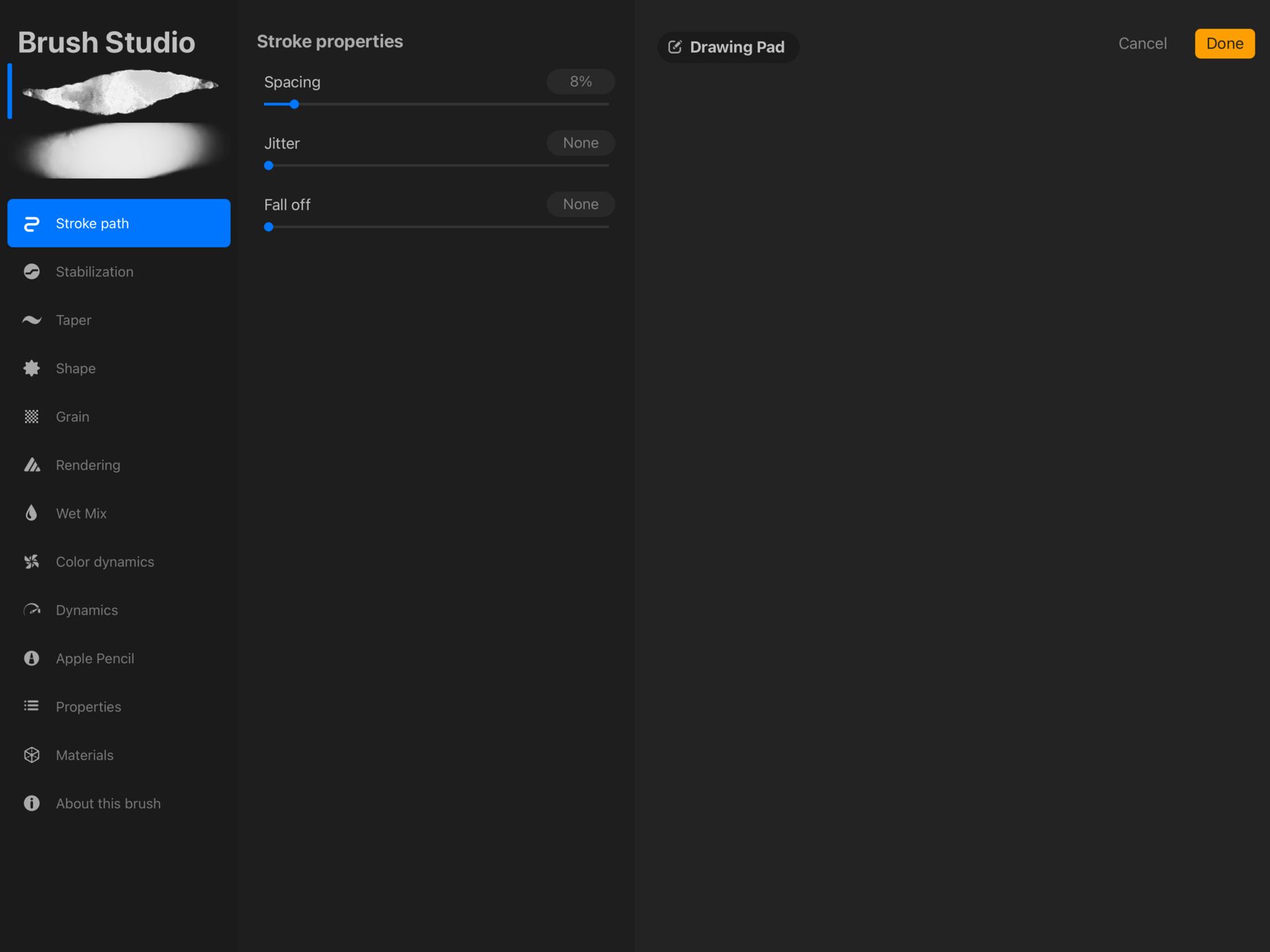Image resolution: width=1270 pixels, height=952 pixels.
Task: Click the Stabilization sidebar icon
Action: (x=31, y=272)
